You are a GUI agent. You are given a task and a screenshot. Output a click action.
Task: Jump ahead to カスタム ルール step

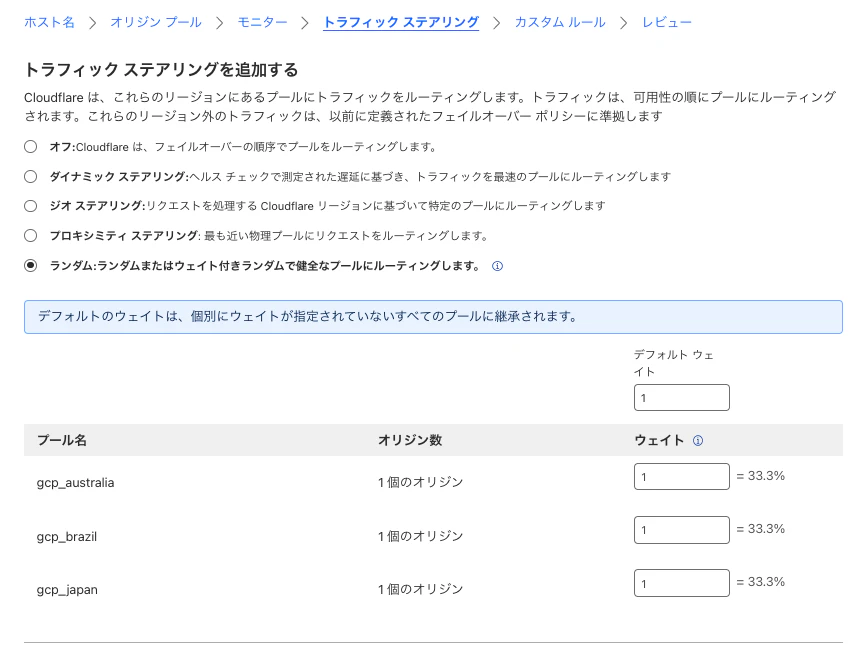click(x=560, y=22)
